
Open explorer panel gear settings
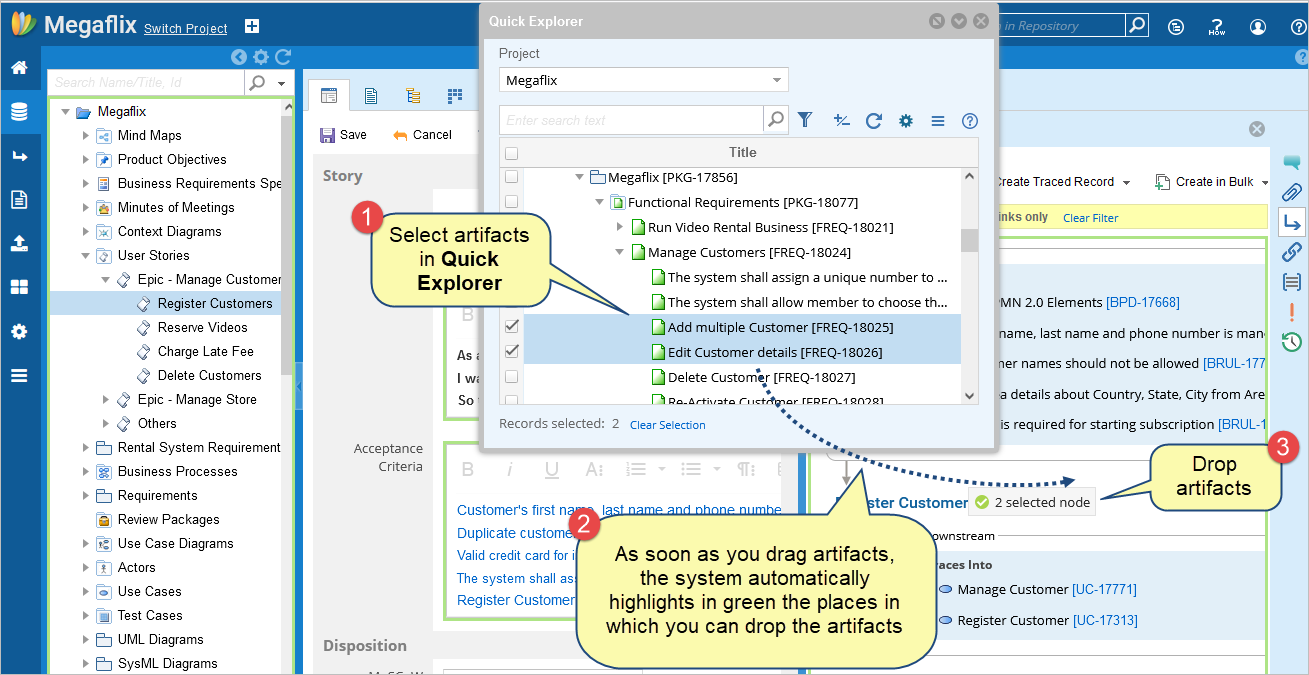(x=260, y=57)
